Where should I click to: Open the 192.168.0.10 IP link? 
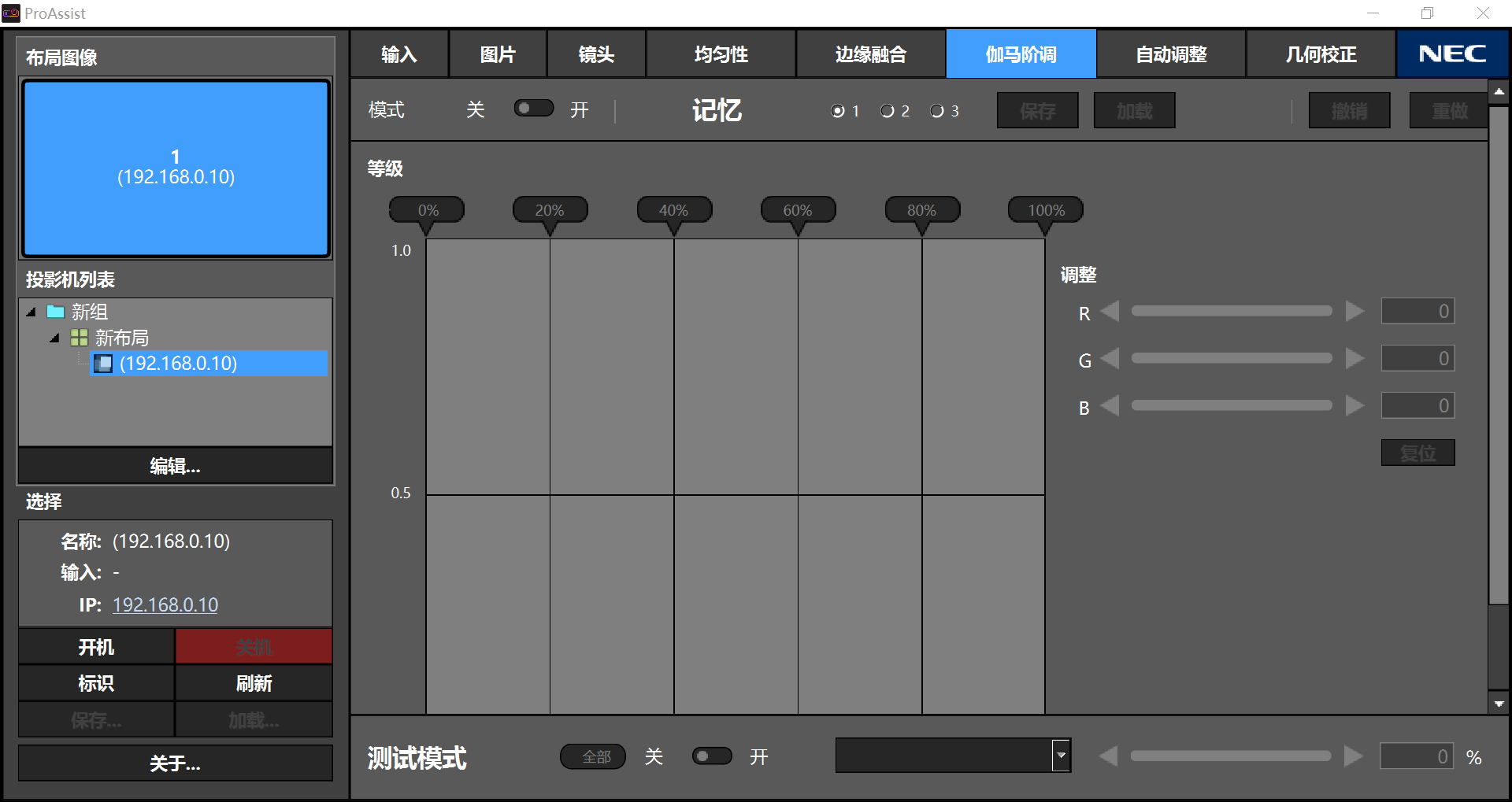coord(165,604)
